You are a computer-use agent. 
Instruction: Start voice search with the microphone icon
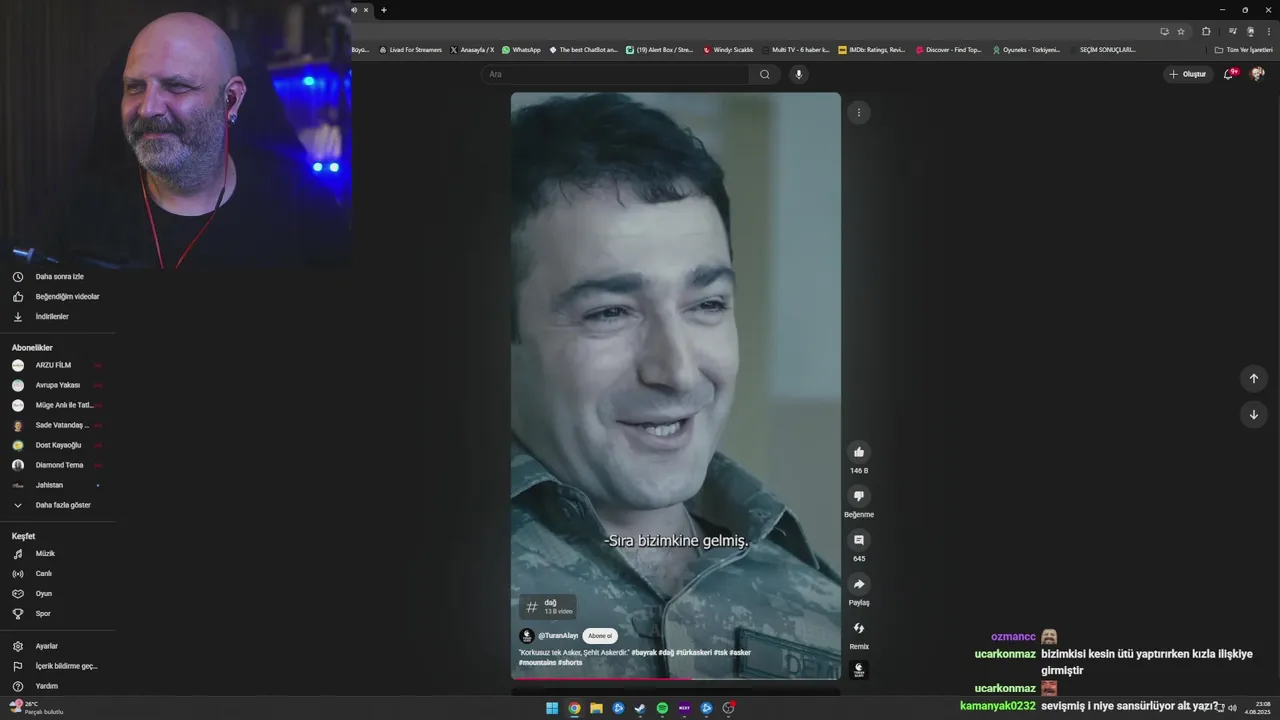[798, 74]
